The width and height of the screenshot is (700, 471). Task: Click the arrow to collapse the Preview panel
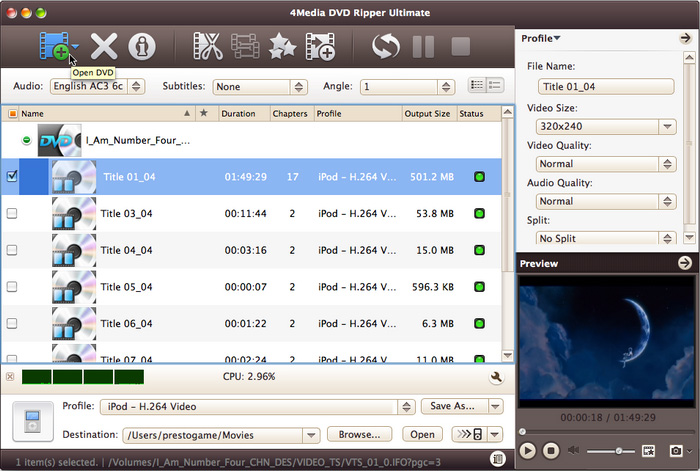pyautogui.click(x=685, y=263)
